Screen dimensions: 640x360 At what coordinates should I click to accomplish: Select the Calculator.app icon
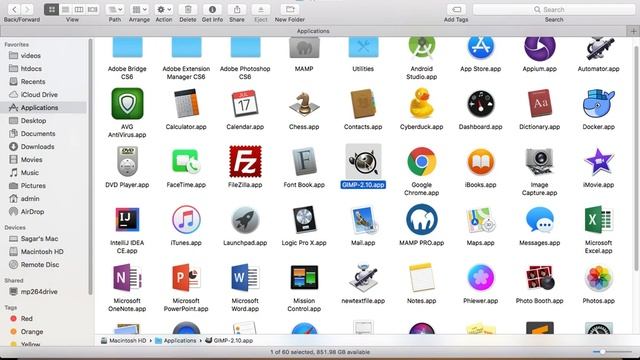186,104
